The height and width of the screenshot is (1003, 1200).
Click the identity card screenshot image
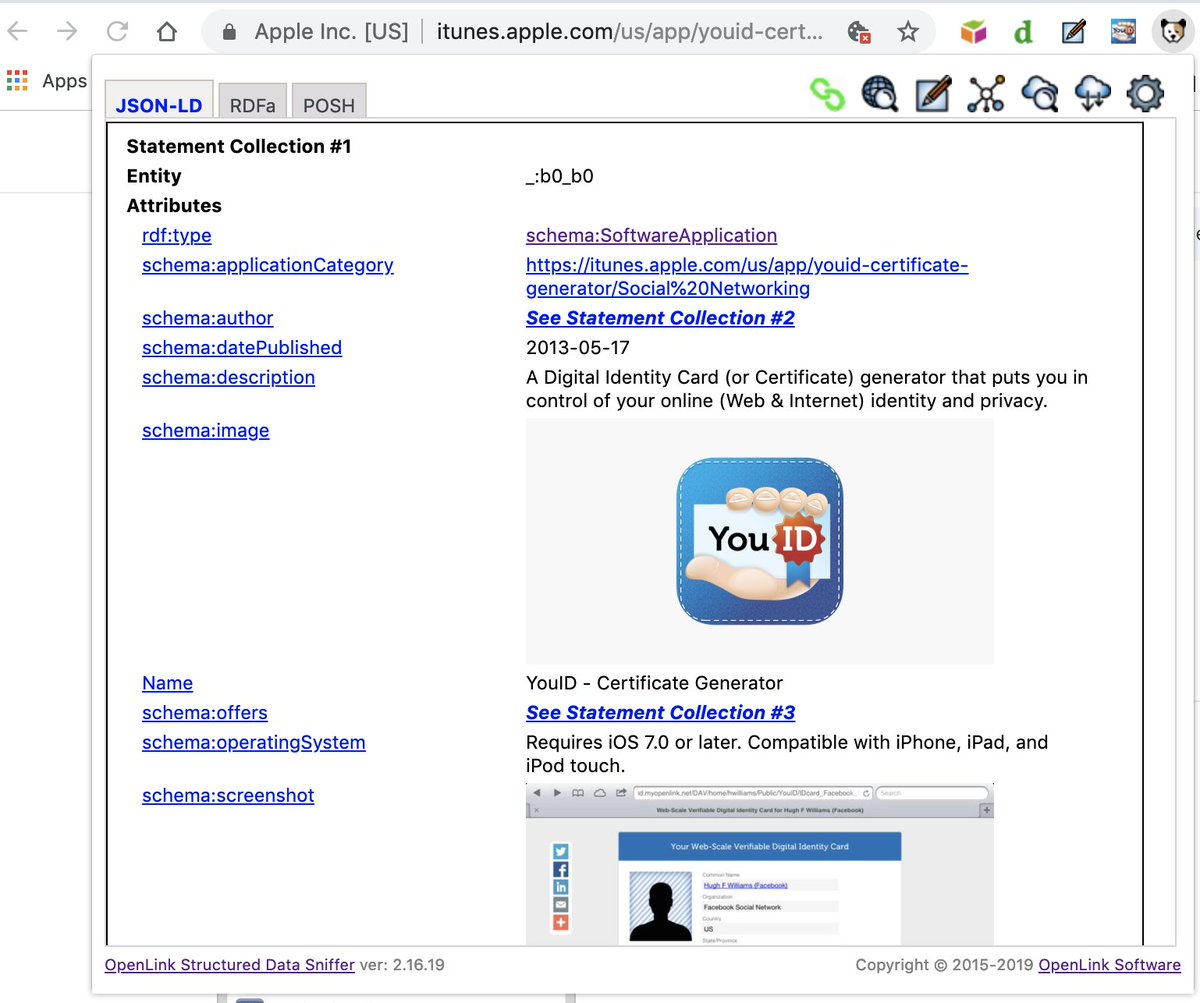[760, 865]
